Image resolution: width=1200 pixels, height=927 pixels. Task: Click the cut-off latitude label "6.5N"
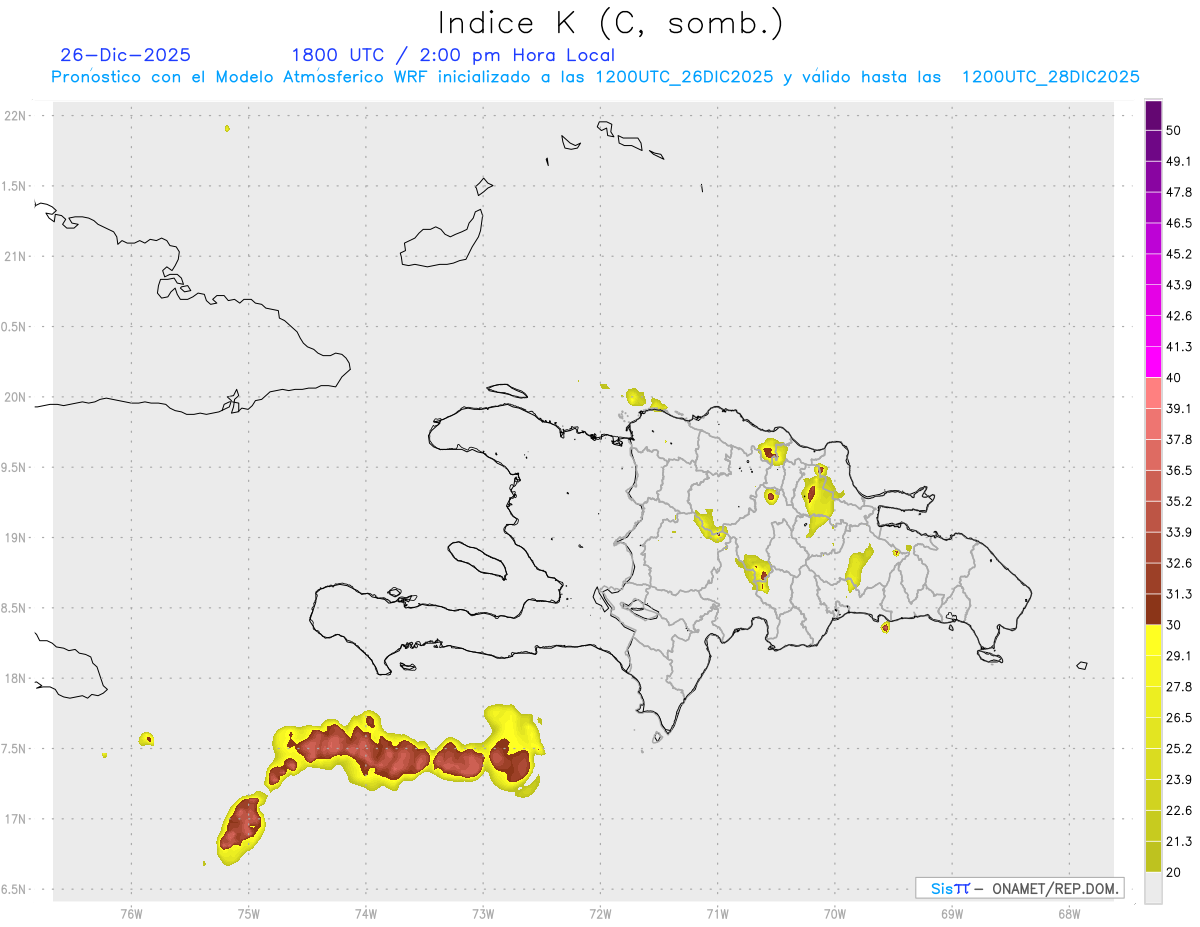(14, 889)
